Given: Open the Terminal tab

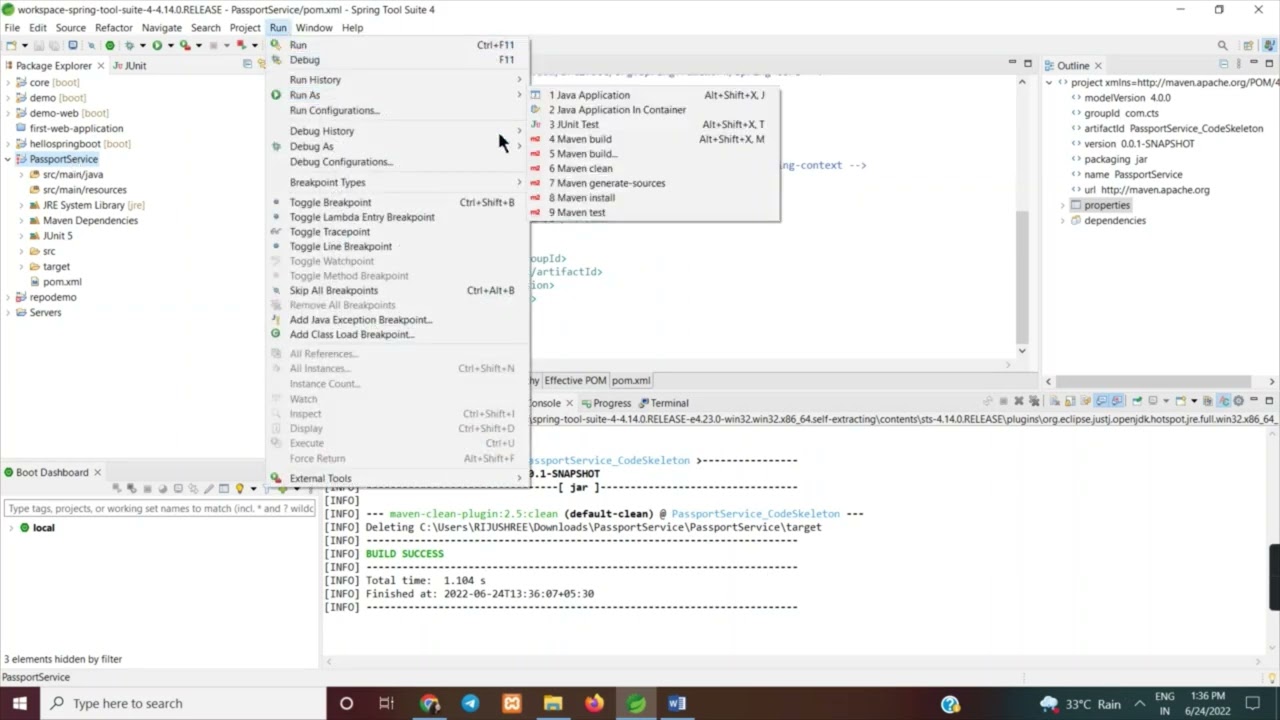Looking at the screenshot, I should pyautogui.click(x=662, y=403).
